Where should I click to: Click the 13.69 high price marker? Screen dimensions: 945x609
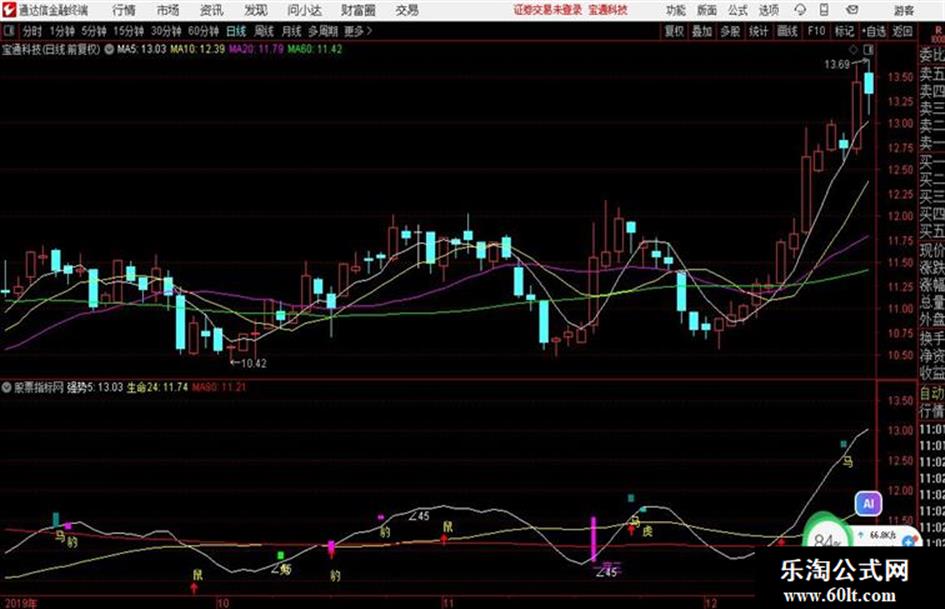[837, 65]
